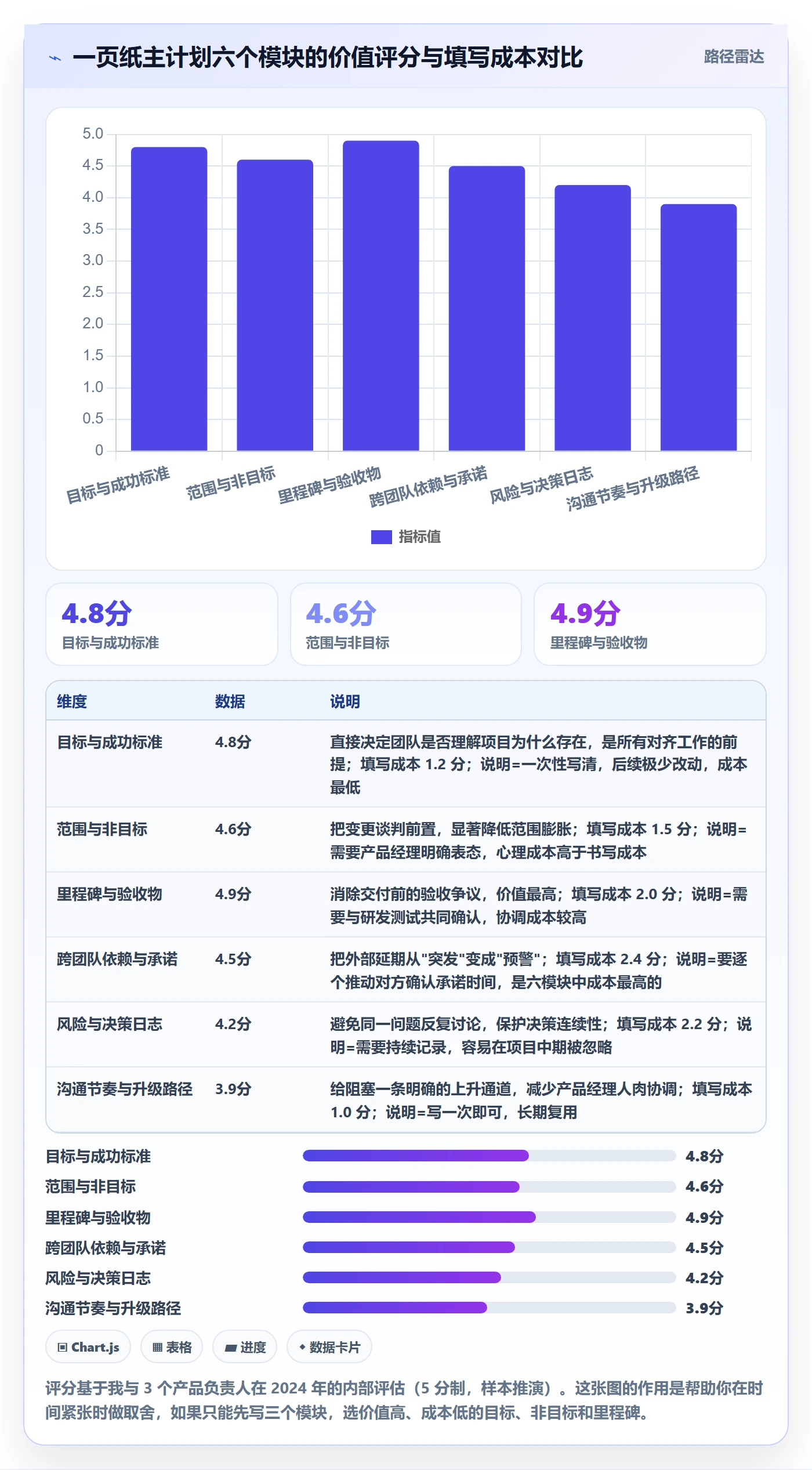Click the 路径雷达 label in the header

[734, 57]
